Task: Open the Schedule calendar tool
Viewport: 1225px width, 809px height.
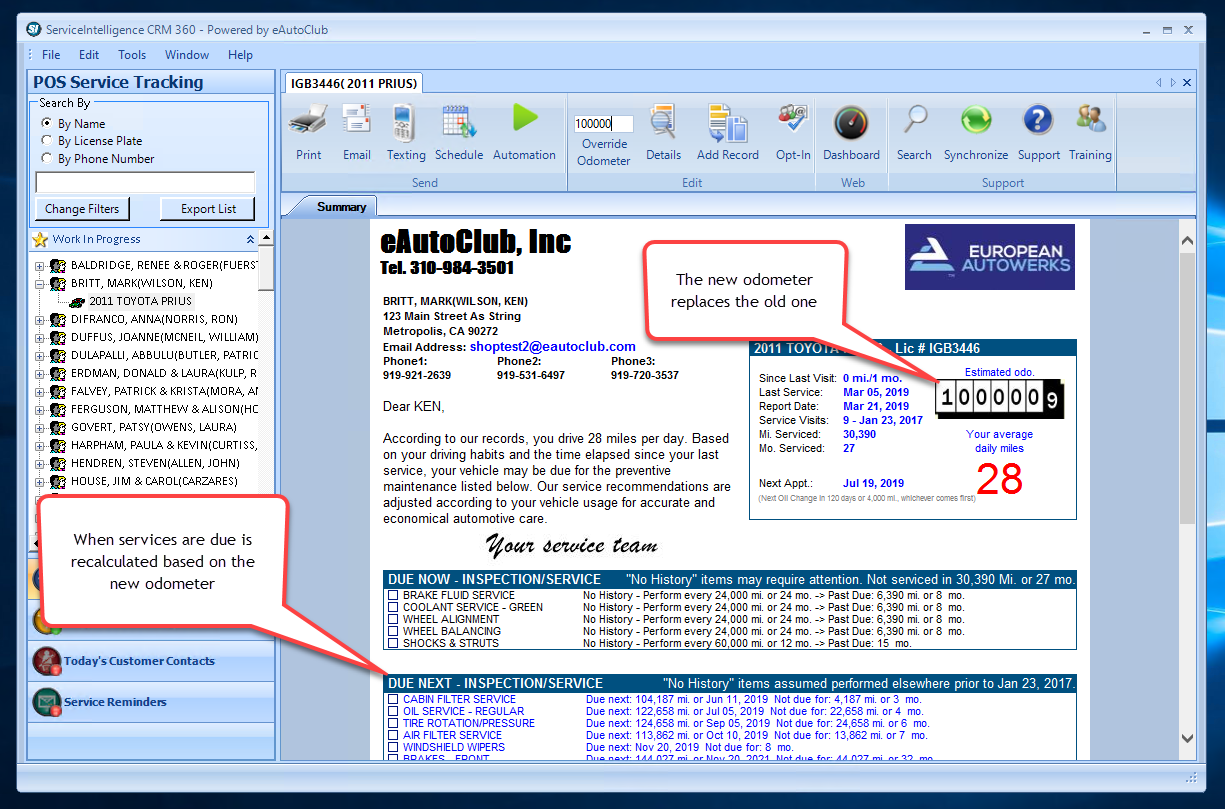Action: pyautogui.click(x=459, y=123)
